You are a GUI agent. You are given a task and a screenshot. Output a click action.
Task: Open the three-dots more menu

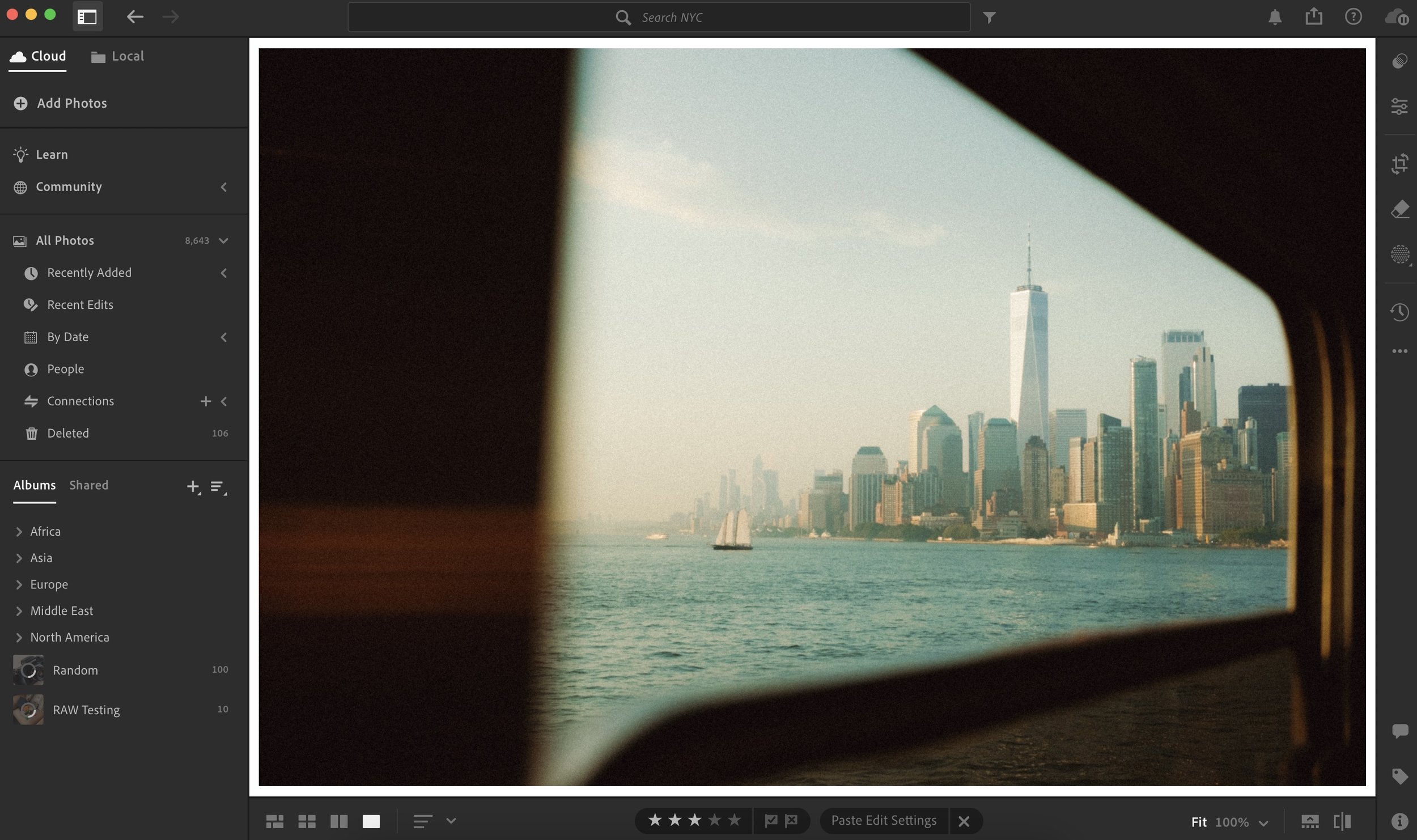(x=1399, y=351)
